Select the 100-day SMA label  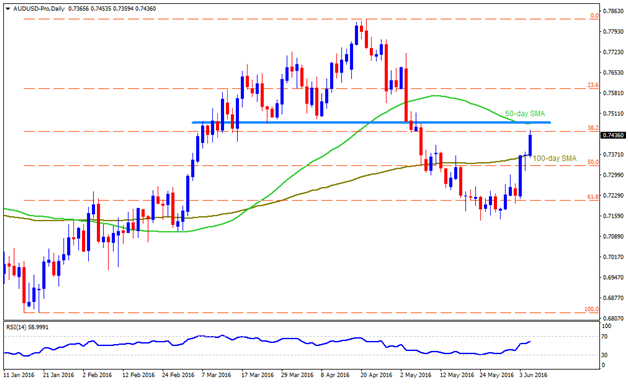(555, 159)
